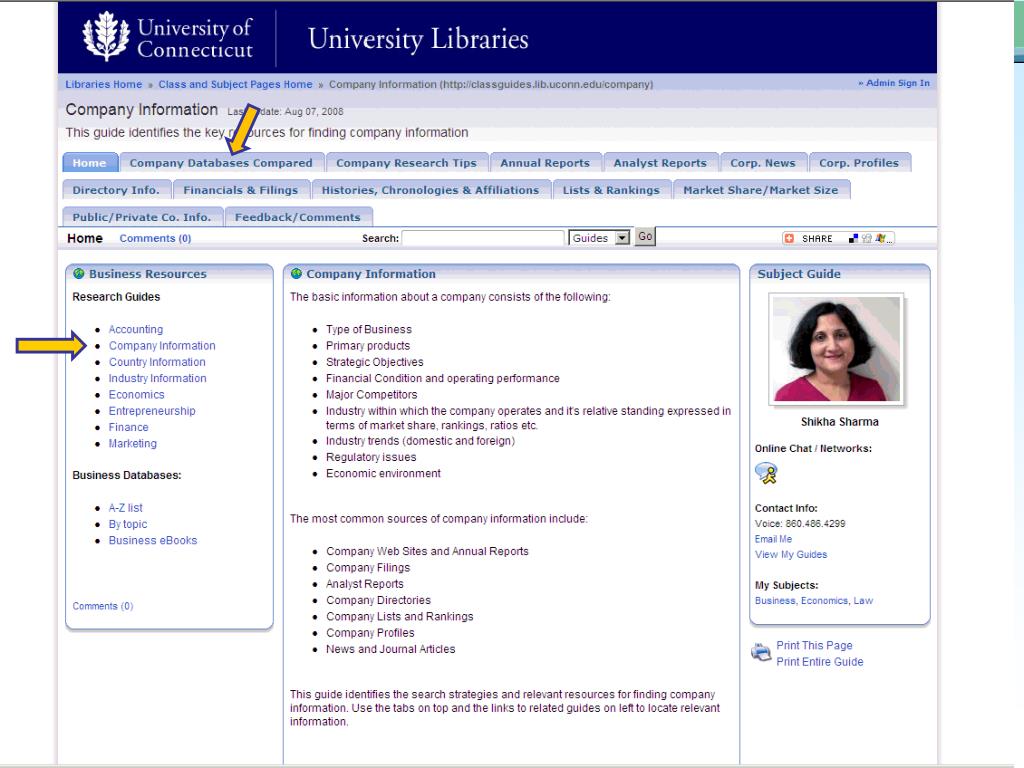Click the Libraries Home breadcrumb link
This screenshot has height=768, width=1024.
103,84
